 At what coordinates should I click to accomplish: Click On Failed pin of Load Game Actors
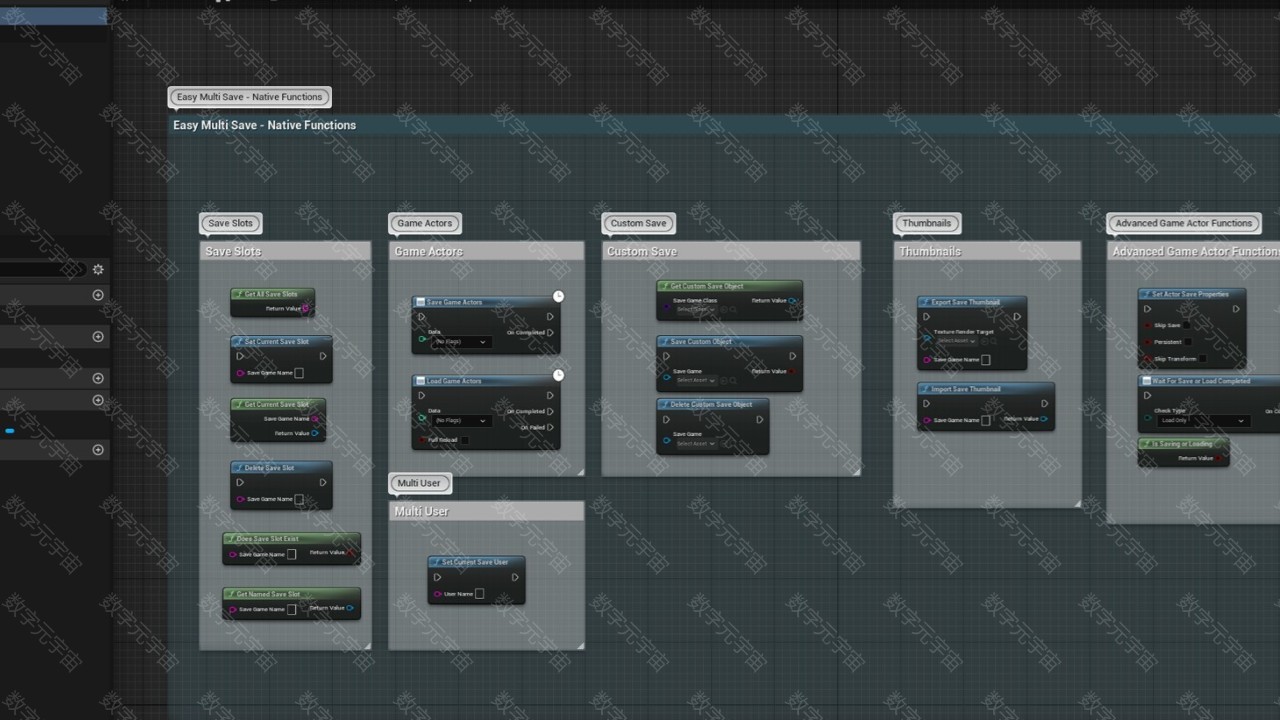[550, 427]
